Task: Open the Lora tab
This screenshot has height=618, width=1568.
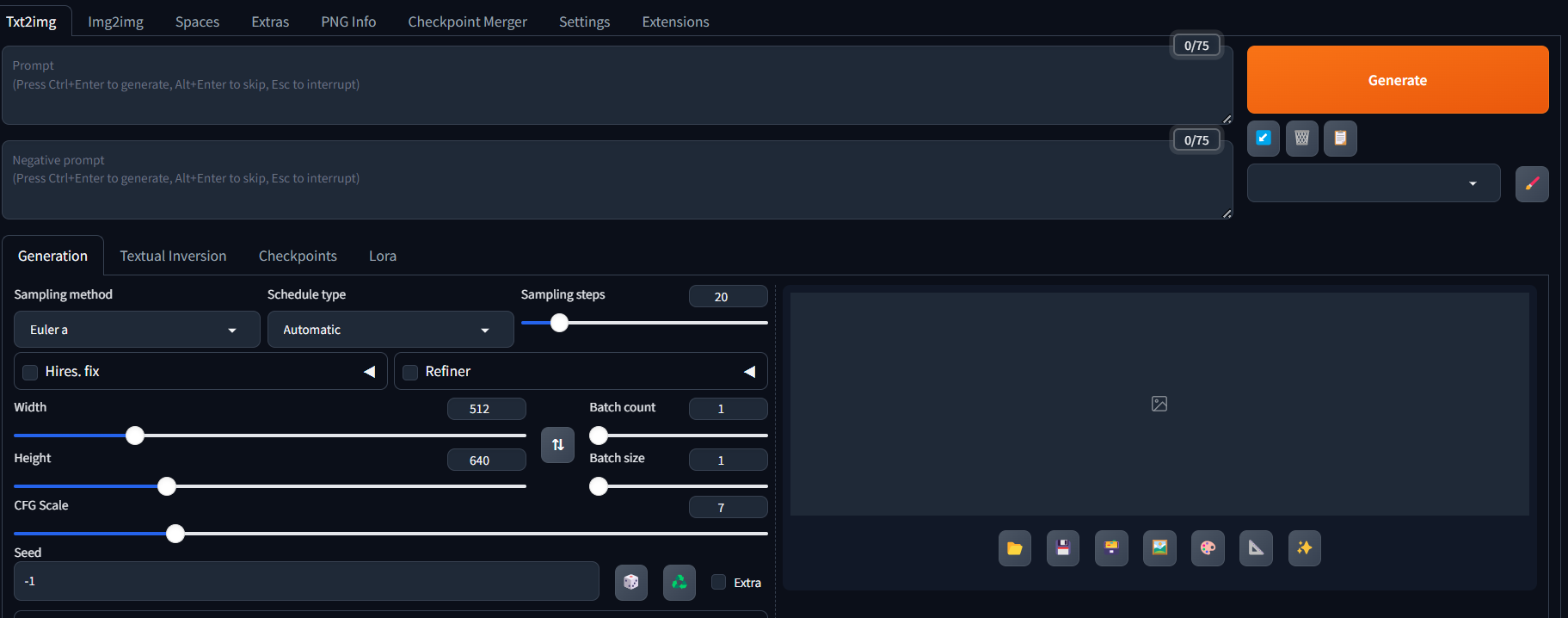Action: (x=382, y=256)
